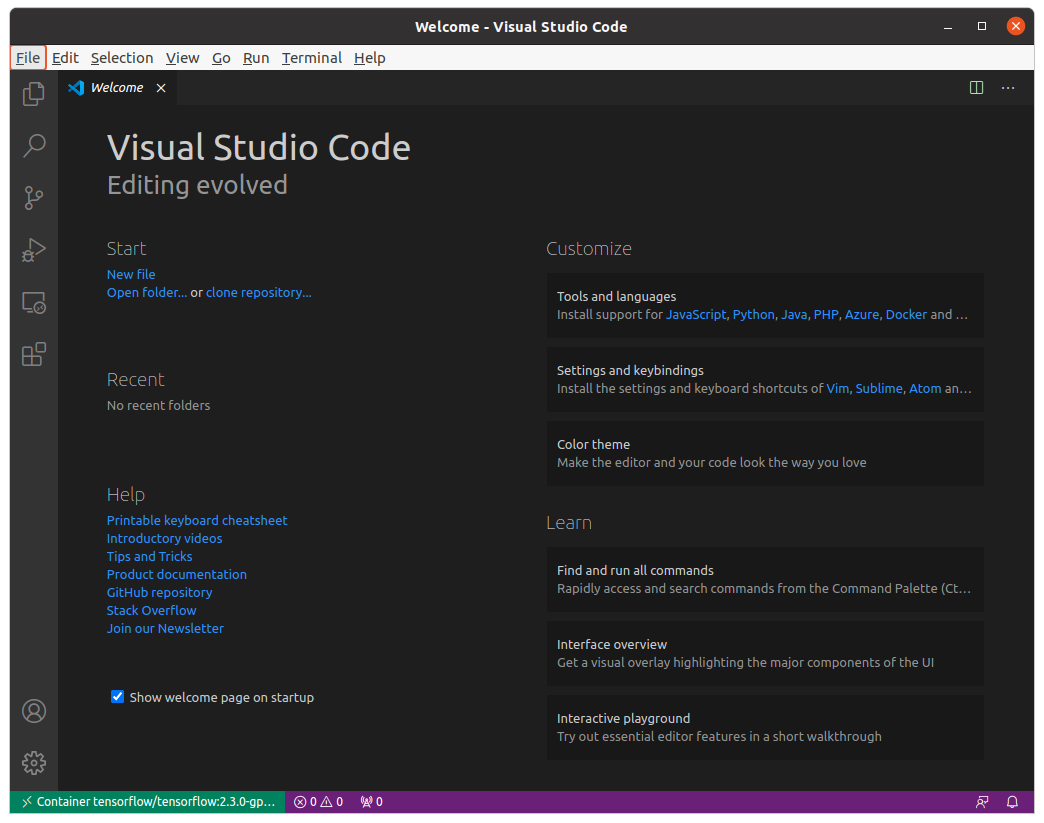Image resolution: width=1044 pixels, height=823 pixels.
Task: Click the PHP language support link
Action: coord(826,314)
